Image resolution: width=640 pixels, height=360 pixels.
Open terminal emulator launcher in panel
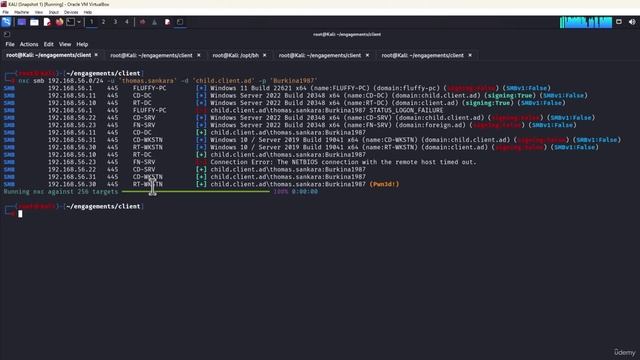tap(70, 22)
